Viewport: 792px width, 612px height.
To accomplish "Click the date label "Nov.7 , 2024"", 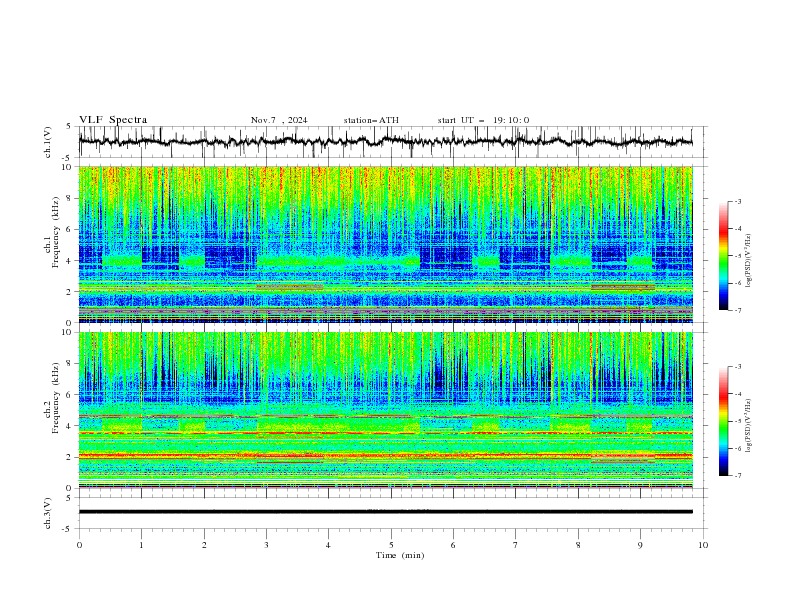I will click(279, 120).
